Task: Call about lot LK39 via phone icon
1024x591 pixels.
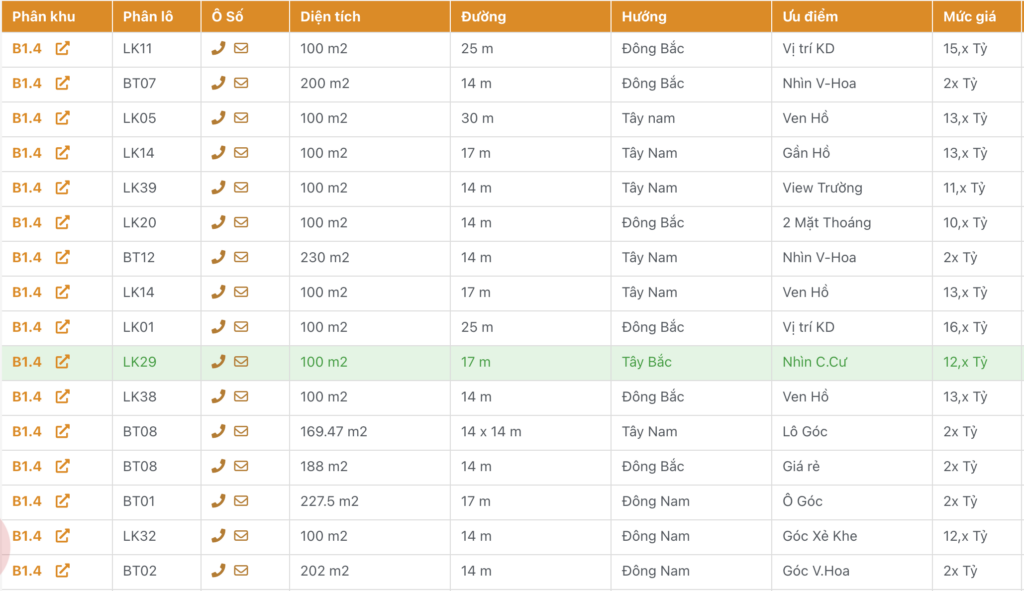Action: 218,187
